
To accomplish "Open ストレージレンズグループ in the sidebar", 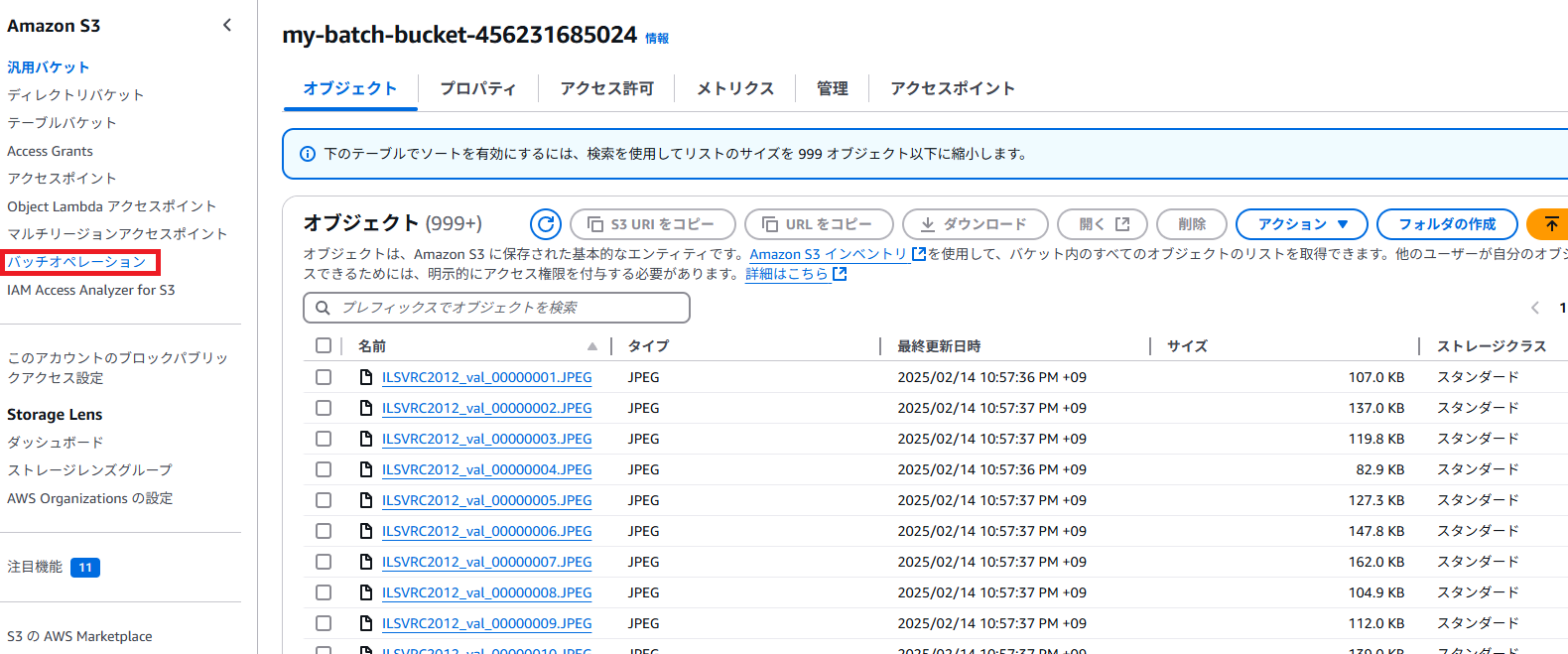I will (89, 470).
